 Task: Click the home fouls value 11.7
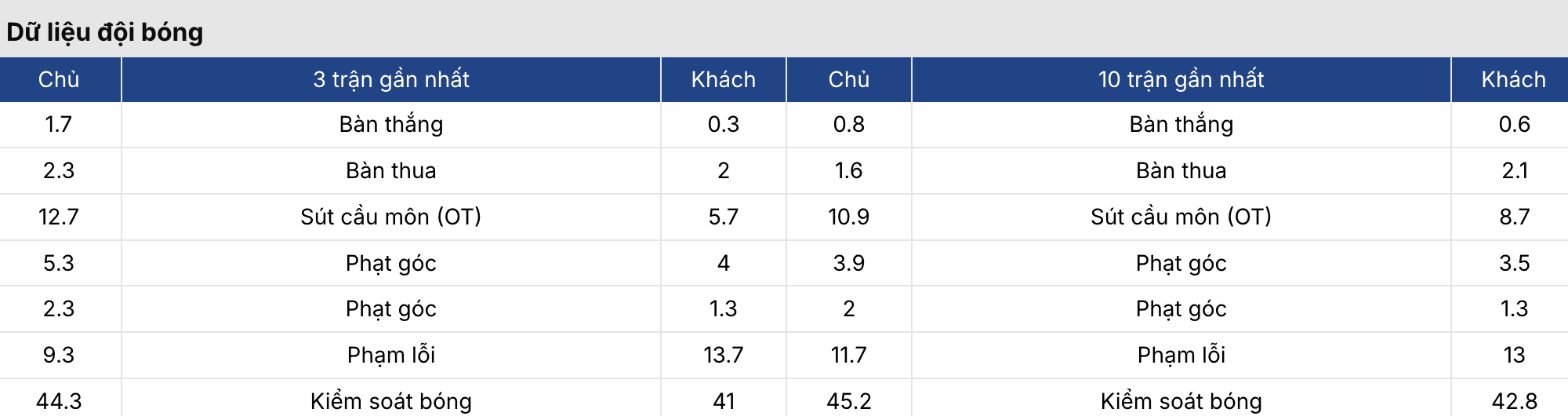(x=848, y=355)
